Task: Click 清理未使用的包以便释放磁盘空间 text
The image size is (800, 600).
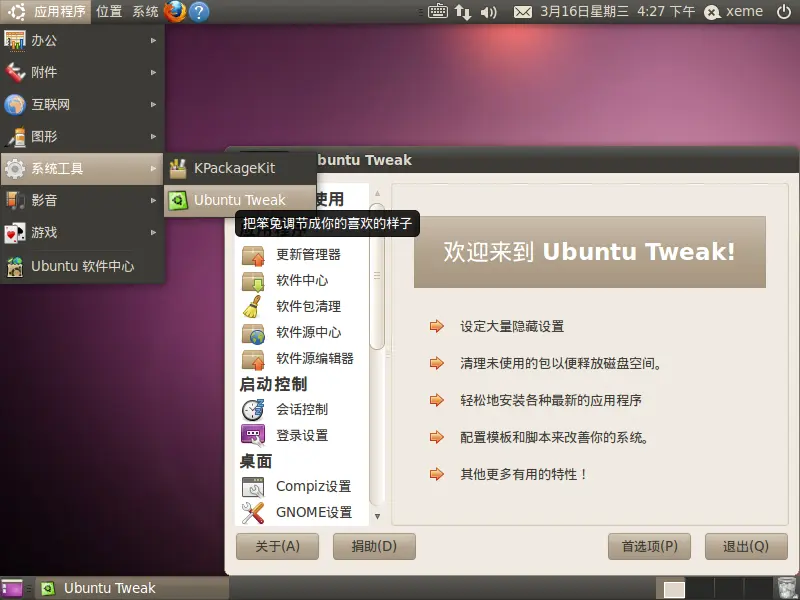Action: pos(561,363)
